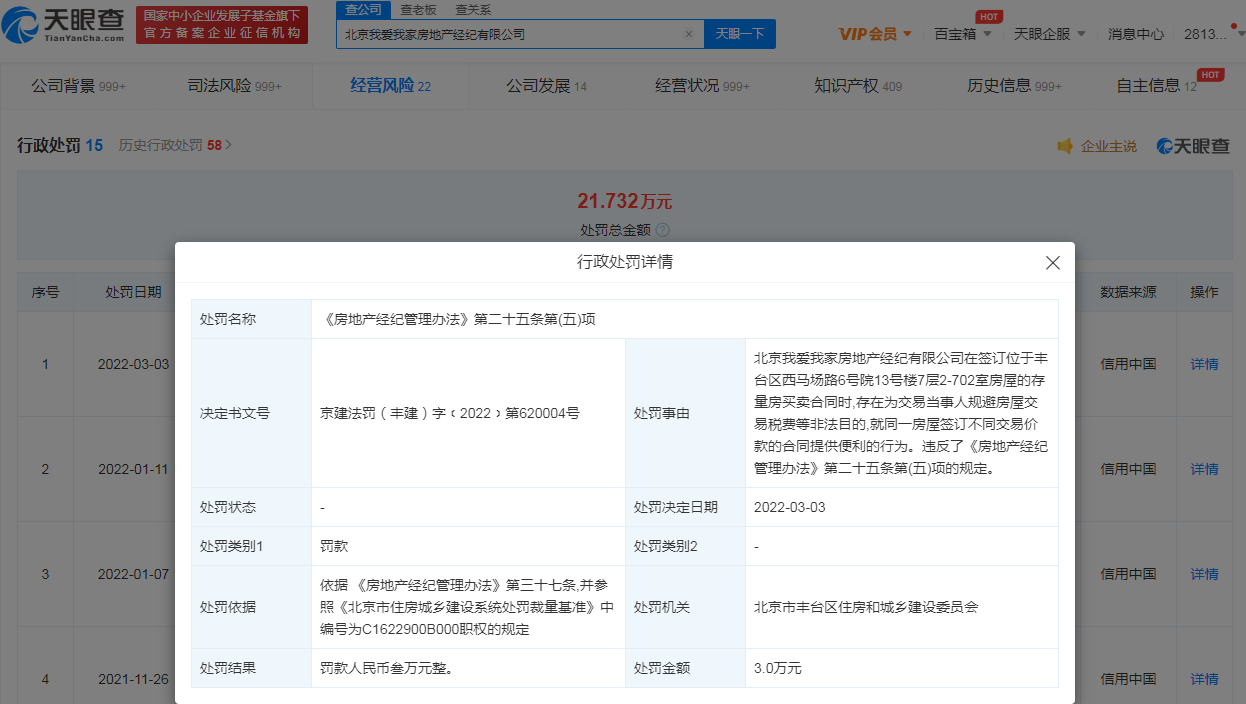The width and height of the screenshot is (1246, 704).
Task: Click the 2022-01-07 date in row 3
Action: point(133,574)
